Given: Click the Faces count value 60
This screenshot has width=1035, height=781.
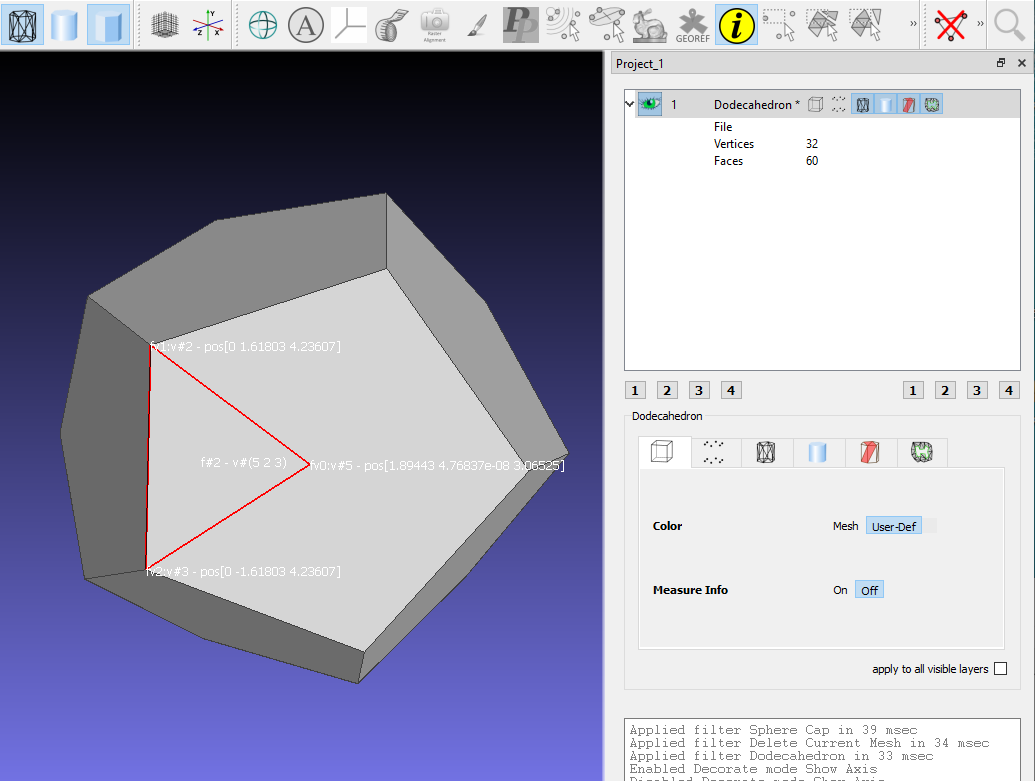Looking at the screenshot, I should click(x=812, y=161).
